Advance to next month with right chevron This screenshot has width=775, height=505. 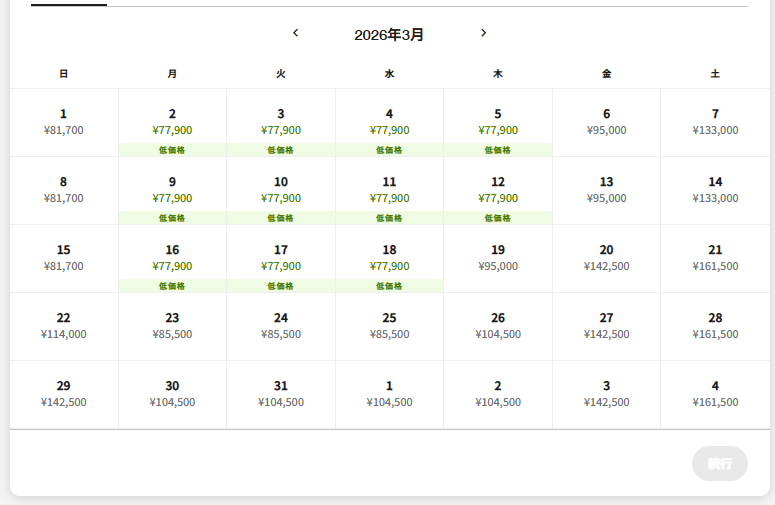tap(484, 33)
